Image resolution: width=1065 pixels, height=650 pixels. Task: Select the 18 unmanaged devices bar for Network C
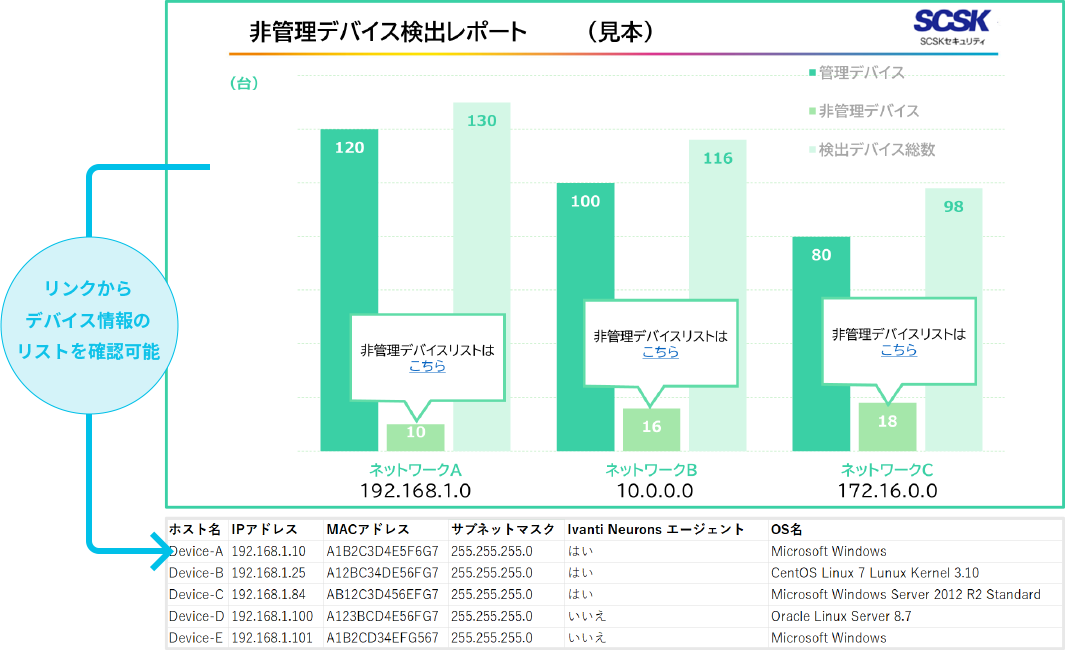889,427
